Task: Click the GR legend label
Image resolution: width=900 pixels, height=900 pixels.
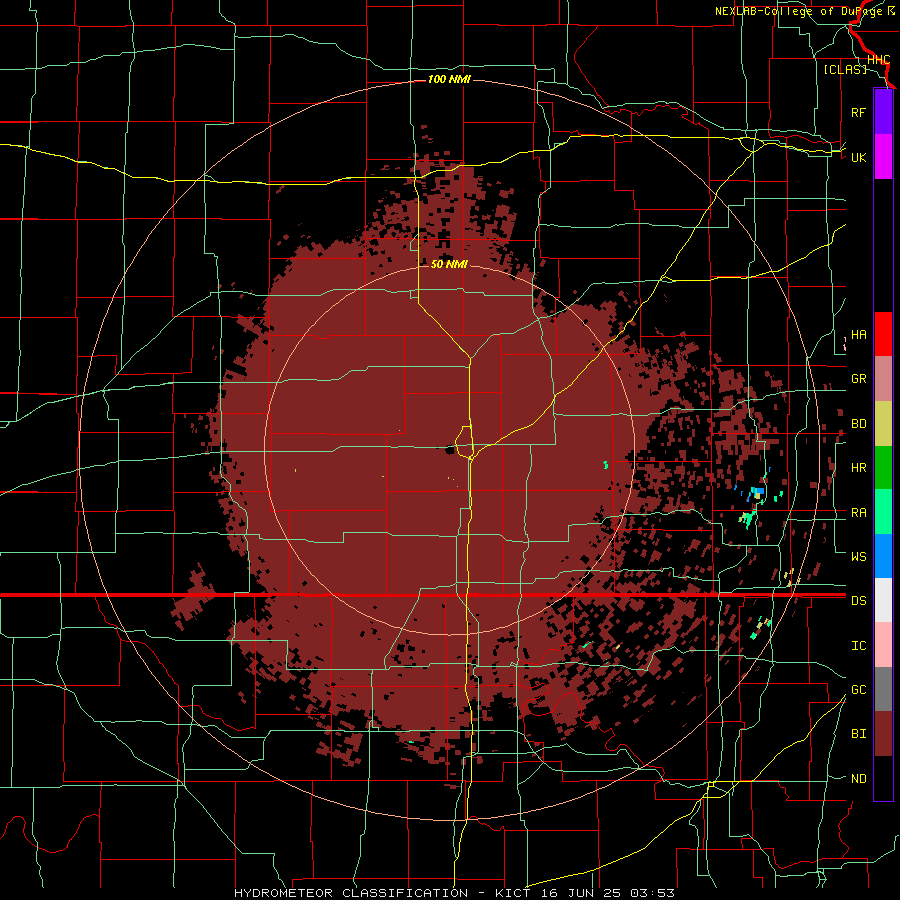Action: [858, 379]
